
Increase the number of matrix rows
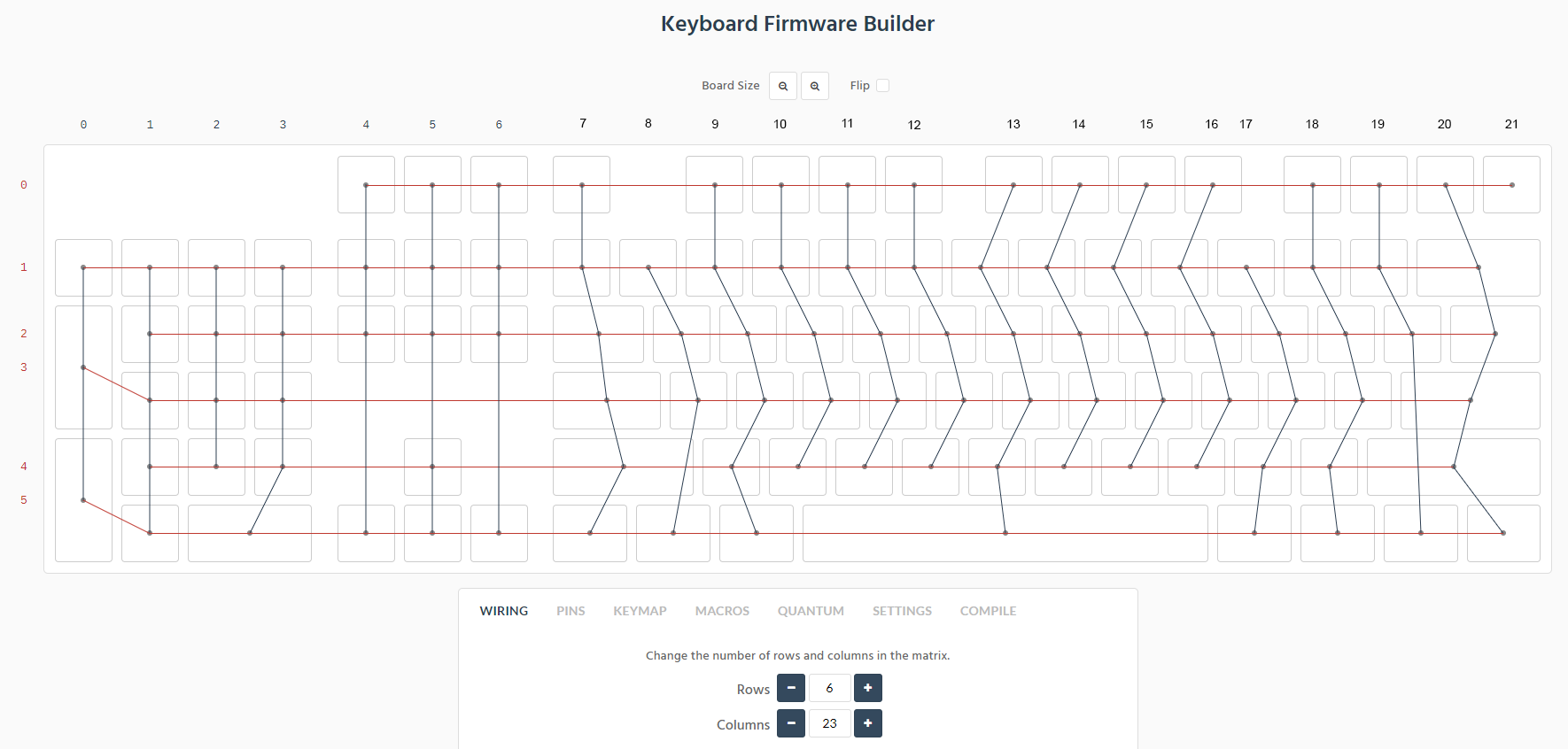(868, 688)
